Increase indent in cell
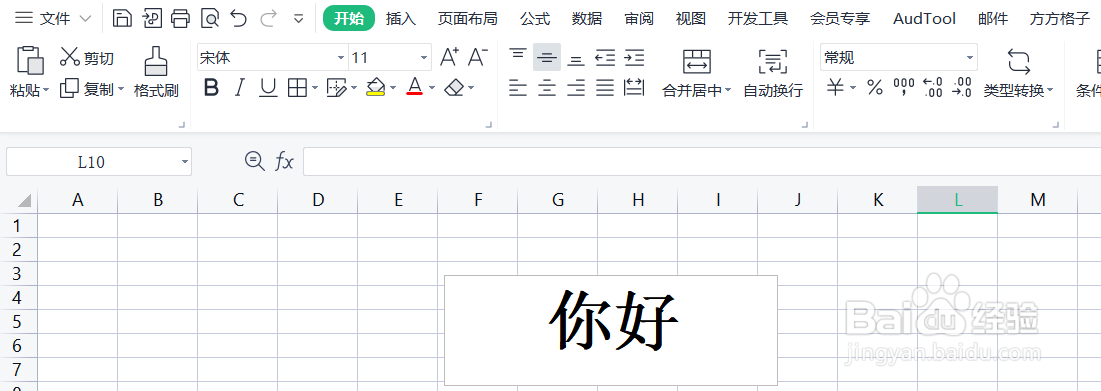The image size is (1101, 391). coord(634,57)
